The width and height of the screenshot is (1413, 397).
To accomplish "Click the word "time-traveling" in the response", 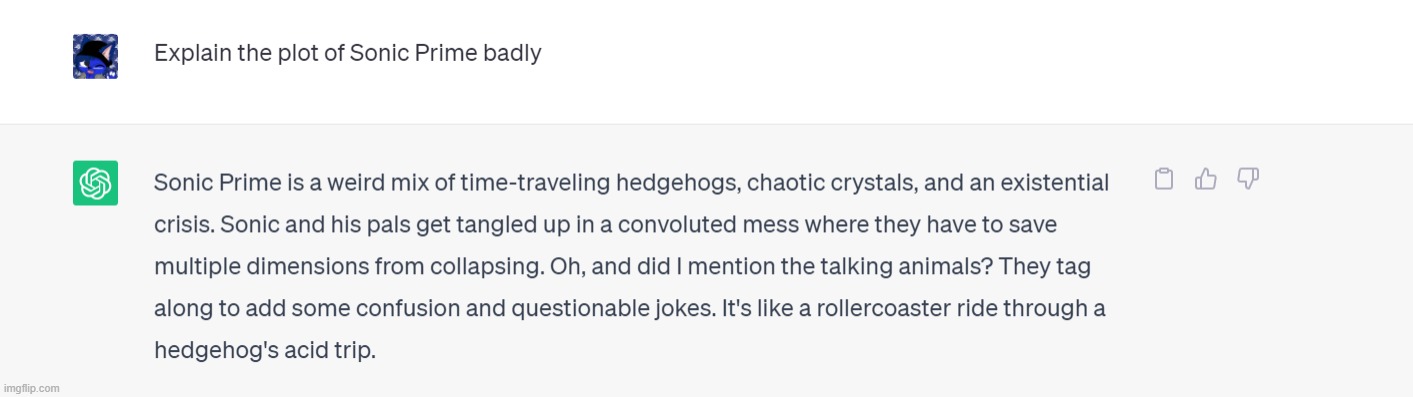I will 536,183.
